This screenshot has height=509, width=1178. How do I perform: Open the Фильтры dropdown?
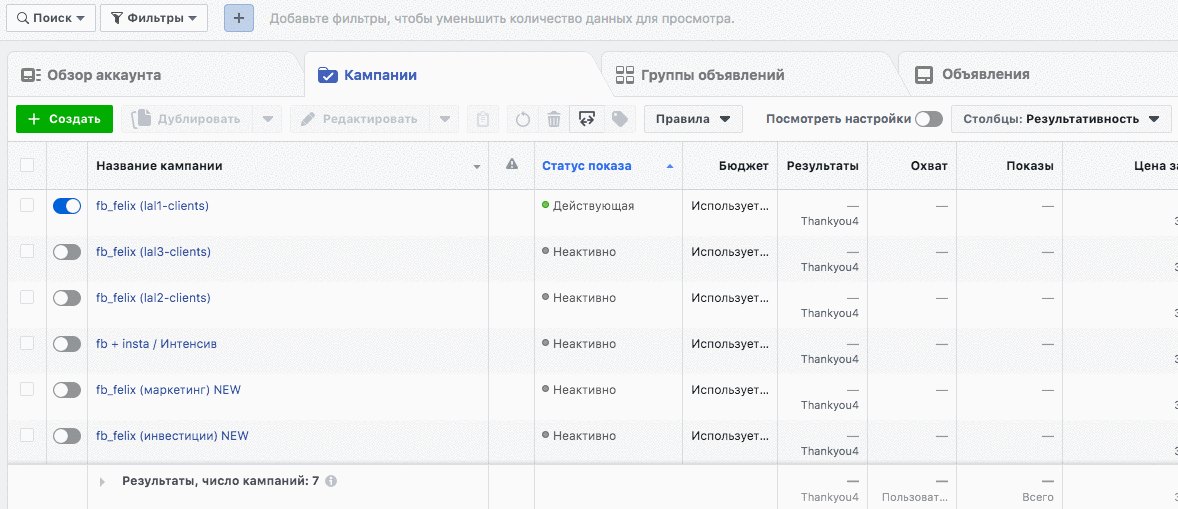click(x=154, y=18)
